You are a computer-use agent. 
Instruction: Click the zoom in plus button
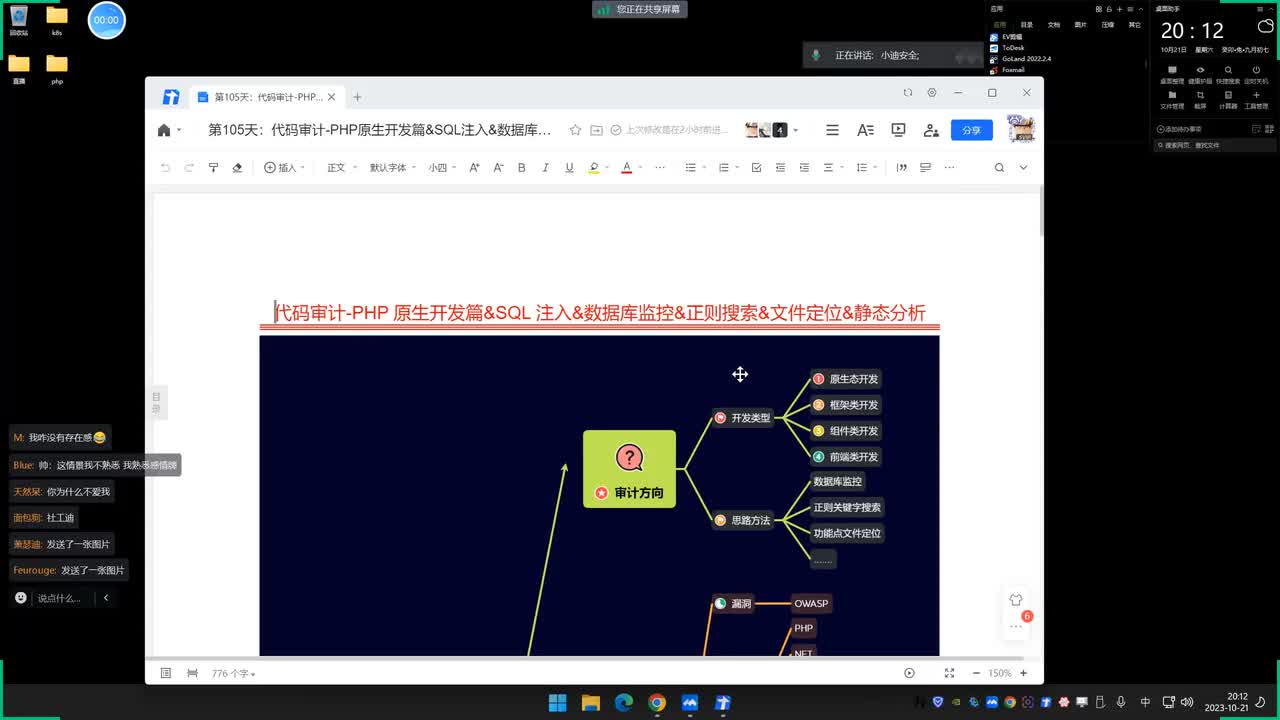click(x=1023, y=673)
